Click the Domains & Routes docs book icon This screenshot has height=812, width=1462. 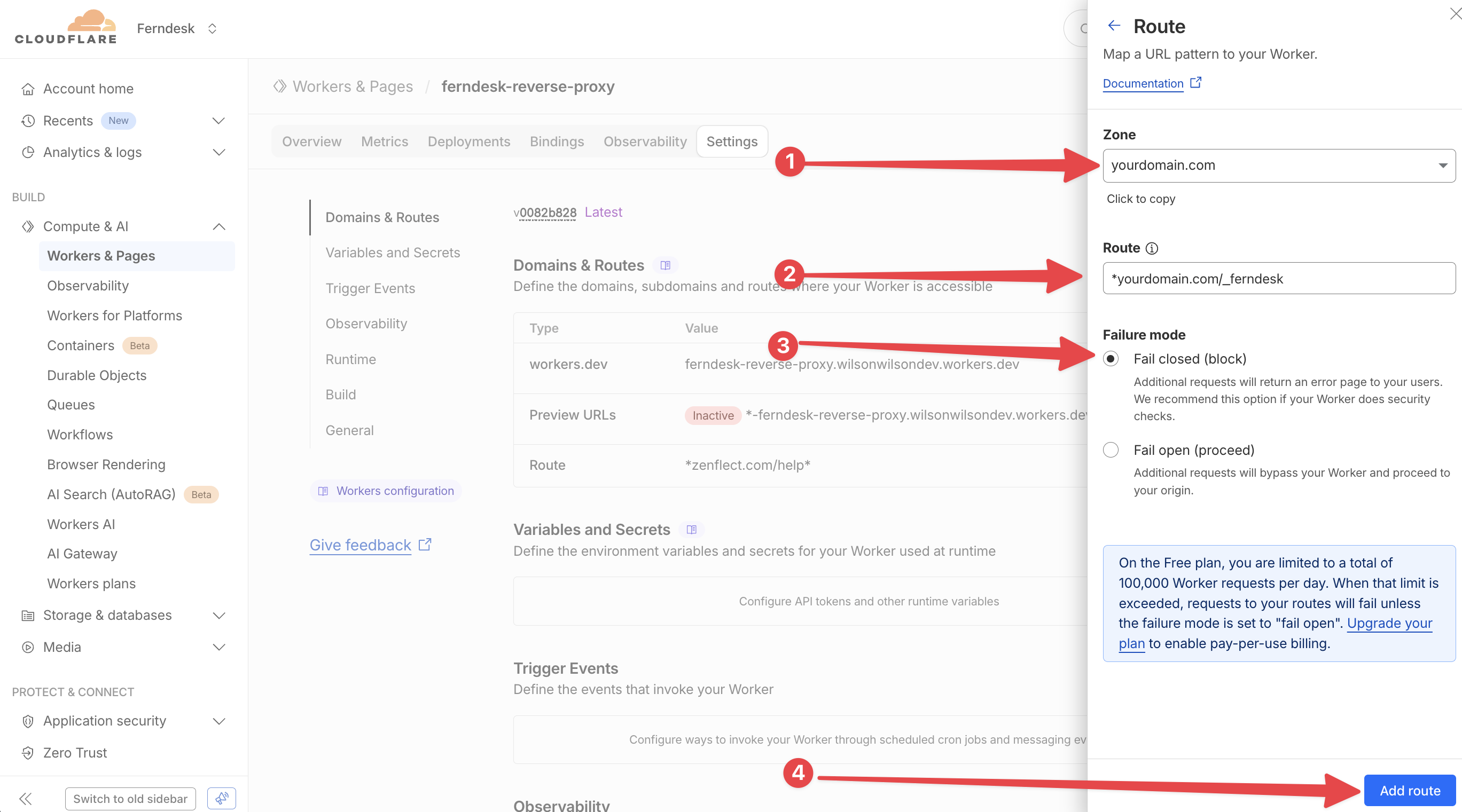click(x=665, y=265)
